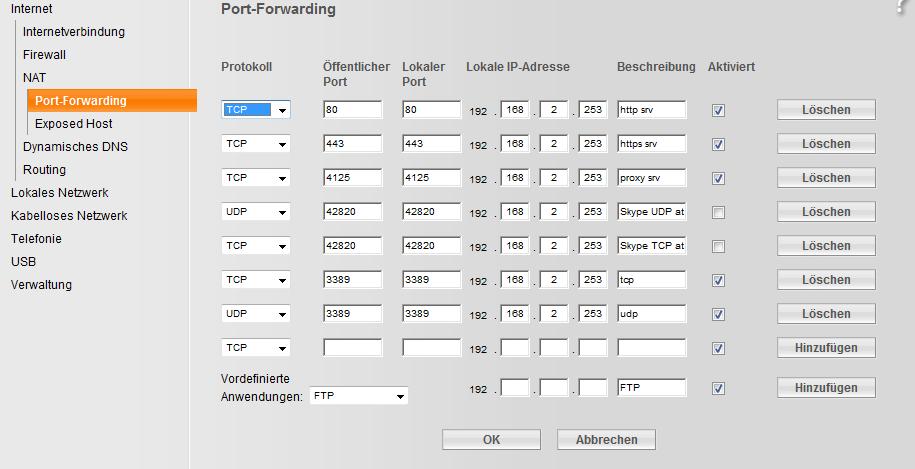Screen dimensions: 915x469
Task: Toggle Aktiviert checkbox in the FTP predefined row
Action: pos(718,388)
